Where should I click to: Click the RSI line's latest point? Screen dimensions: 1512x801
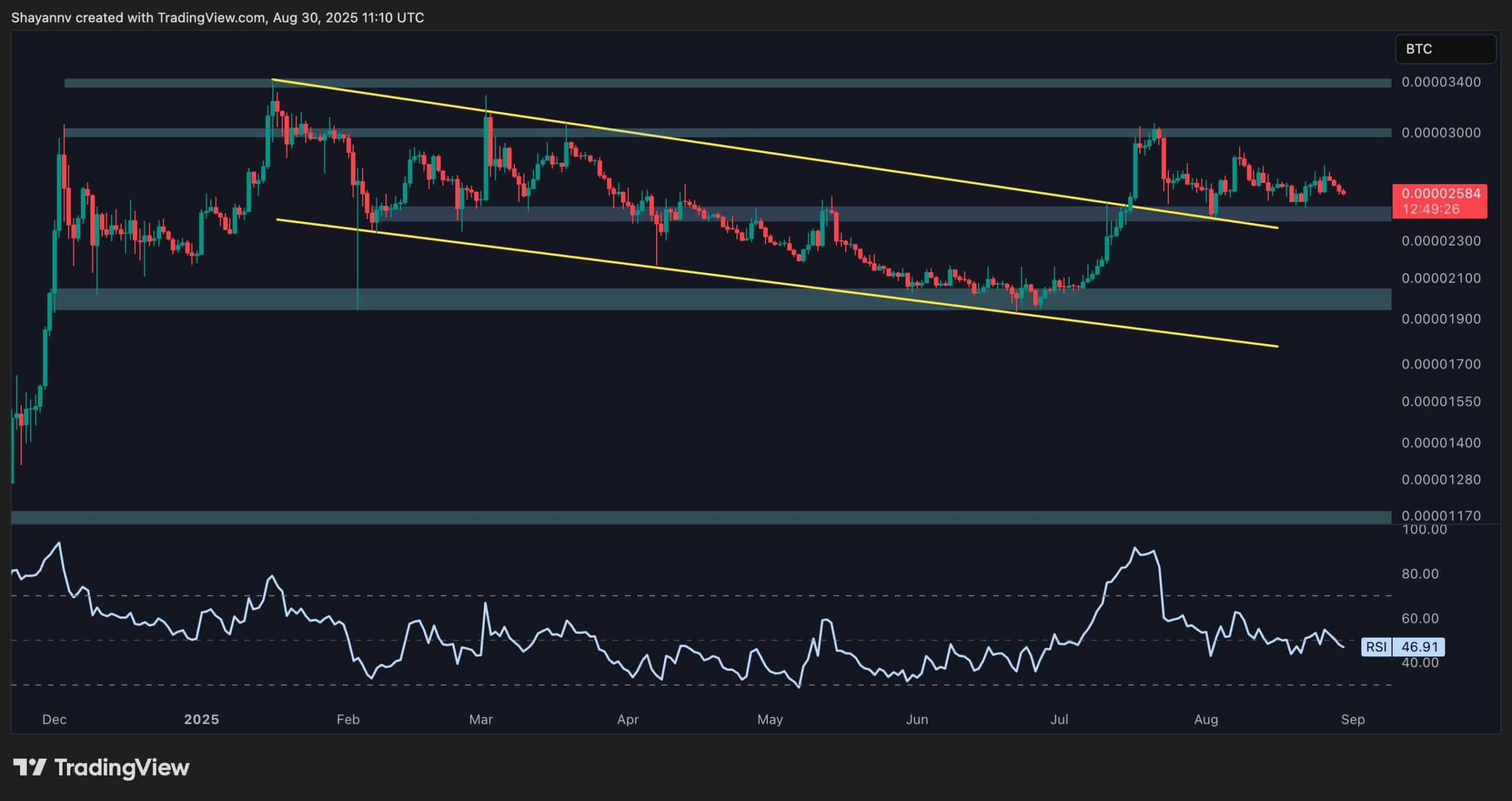(x=1344, y=648)
